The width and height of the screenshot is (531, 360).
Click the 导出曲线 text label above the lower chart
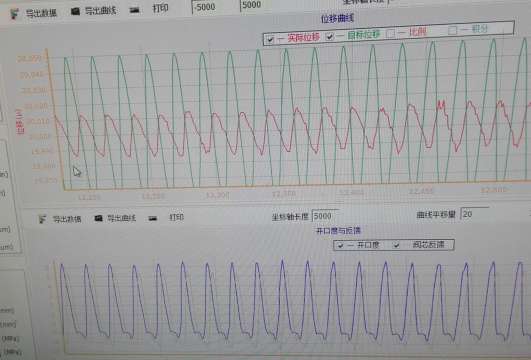point(121,218)
